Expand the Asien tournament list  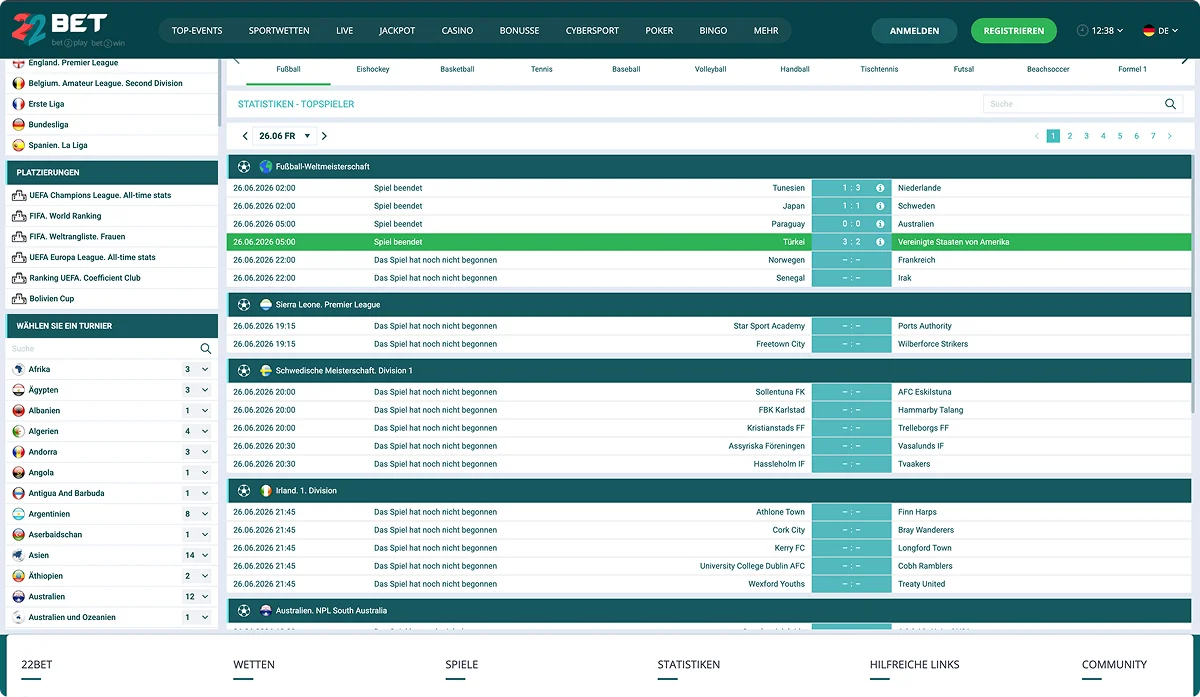(x=205, y=555)
